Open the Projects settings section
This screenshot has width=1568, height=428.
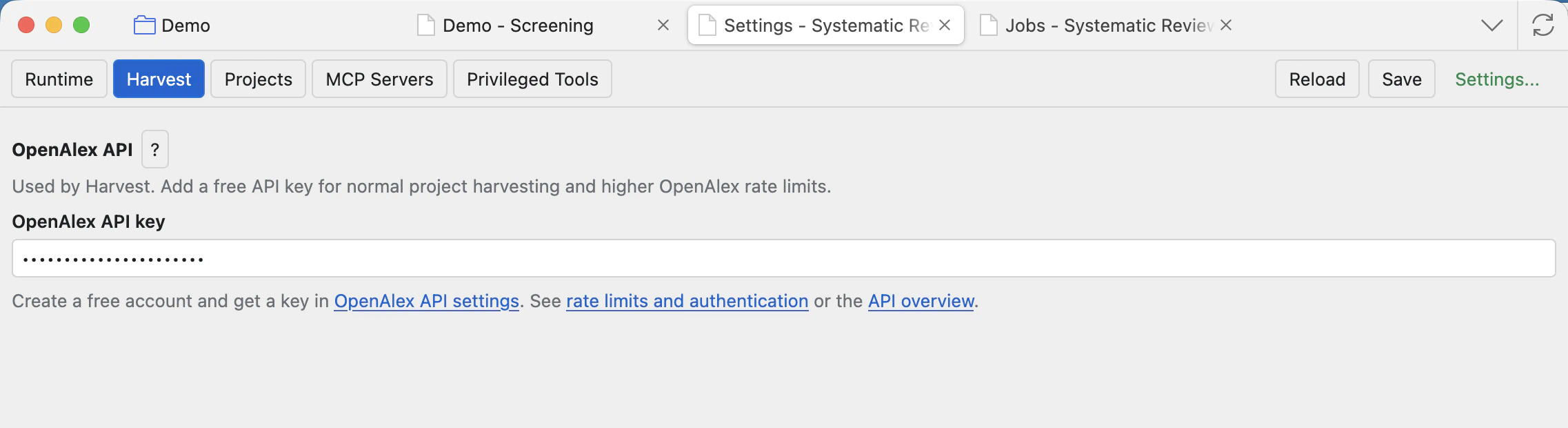click(259, 79)
